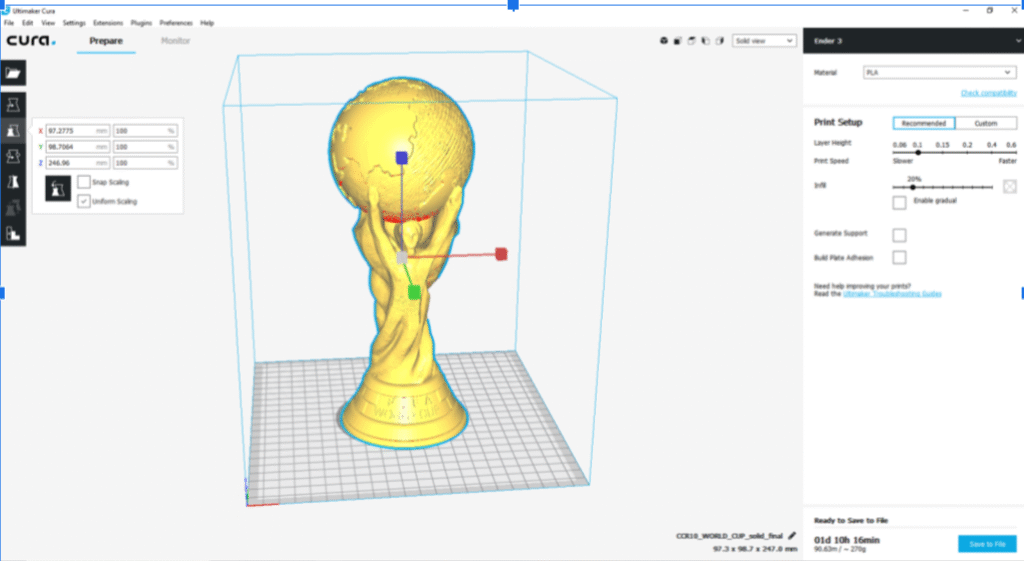Image resolution: width=1024 pixels, height=561 pixels.
Task: Open the Edit menu
Action: tap(27, 23)
